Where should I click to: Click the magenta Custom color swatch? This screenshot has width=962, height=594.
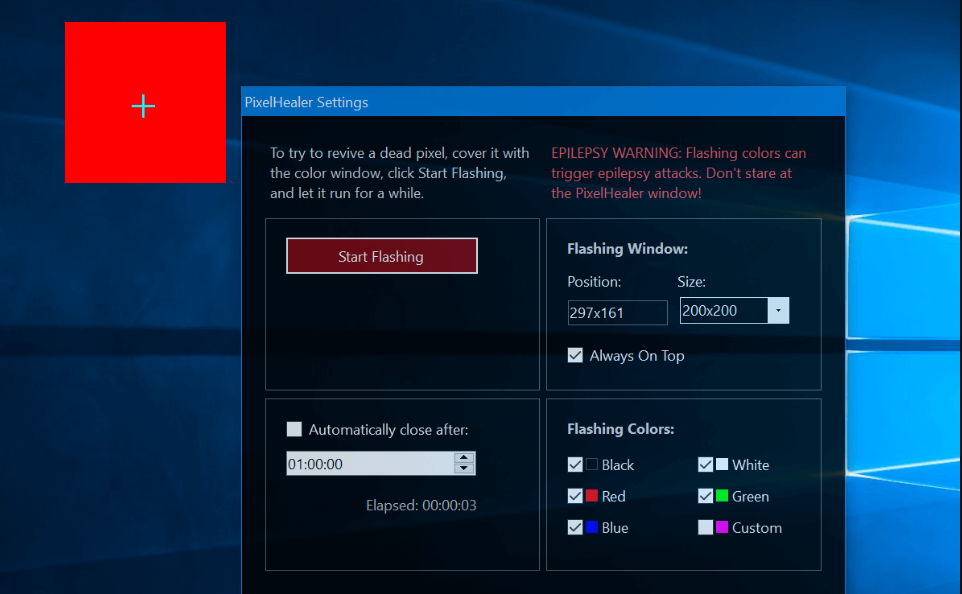click(722, 526)
